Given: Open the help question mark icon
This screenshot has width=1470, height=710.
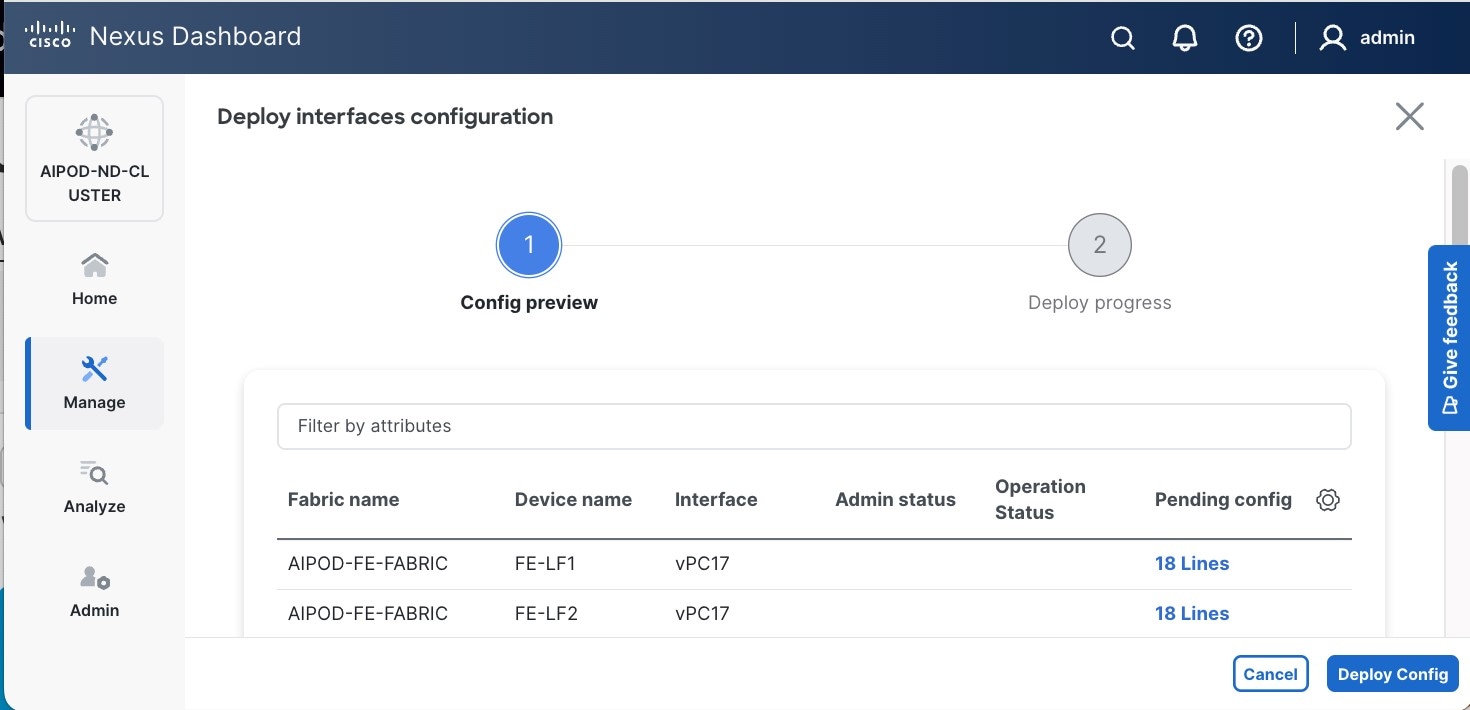Looking at the screenshot, I should click(1249, 38).
